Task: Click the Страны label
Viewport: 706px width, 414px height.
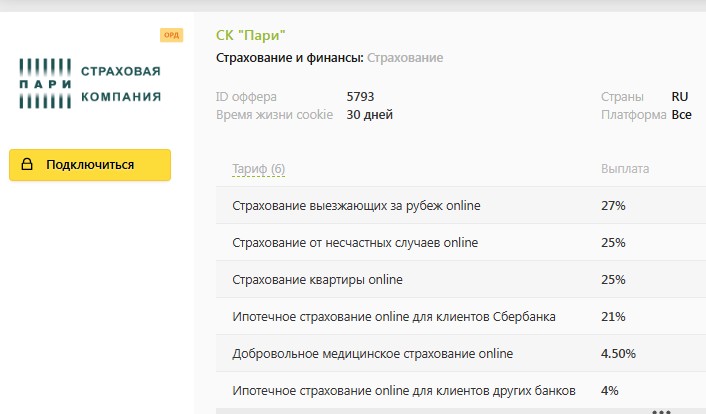Action: point(622,97)
